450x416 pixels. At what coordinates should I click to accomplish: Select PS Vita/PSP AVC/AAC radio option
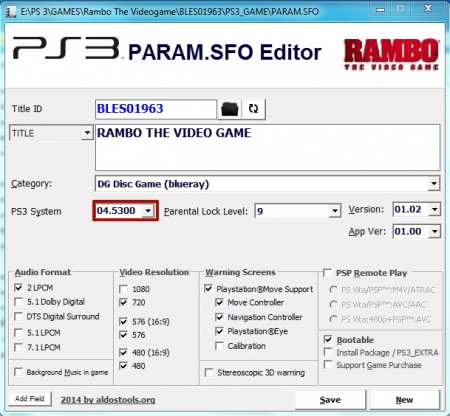(x=333, y=305)
